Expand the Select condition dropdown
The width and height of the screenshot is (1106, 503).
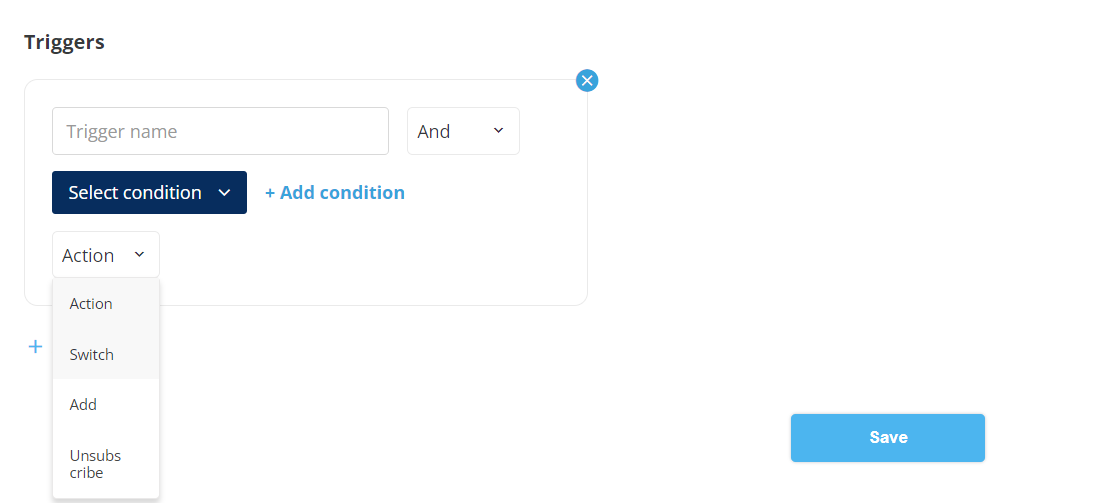(149, 193)
